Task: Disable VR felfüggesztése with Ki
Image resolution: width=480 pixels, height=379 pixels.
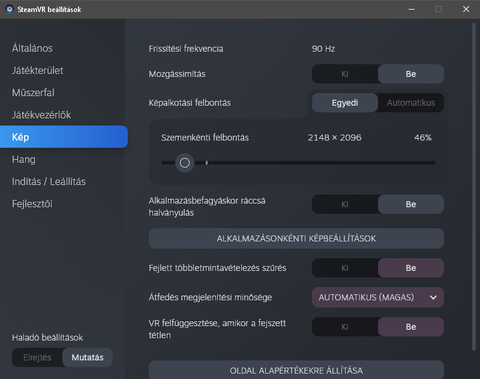Action: coord(345,327)
